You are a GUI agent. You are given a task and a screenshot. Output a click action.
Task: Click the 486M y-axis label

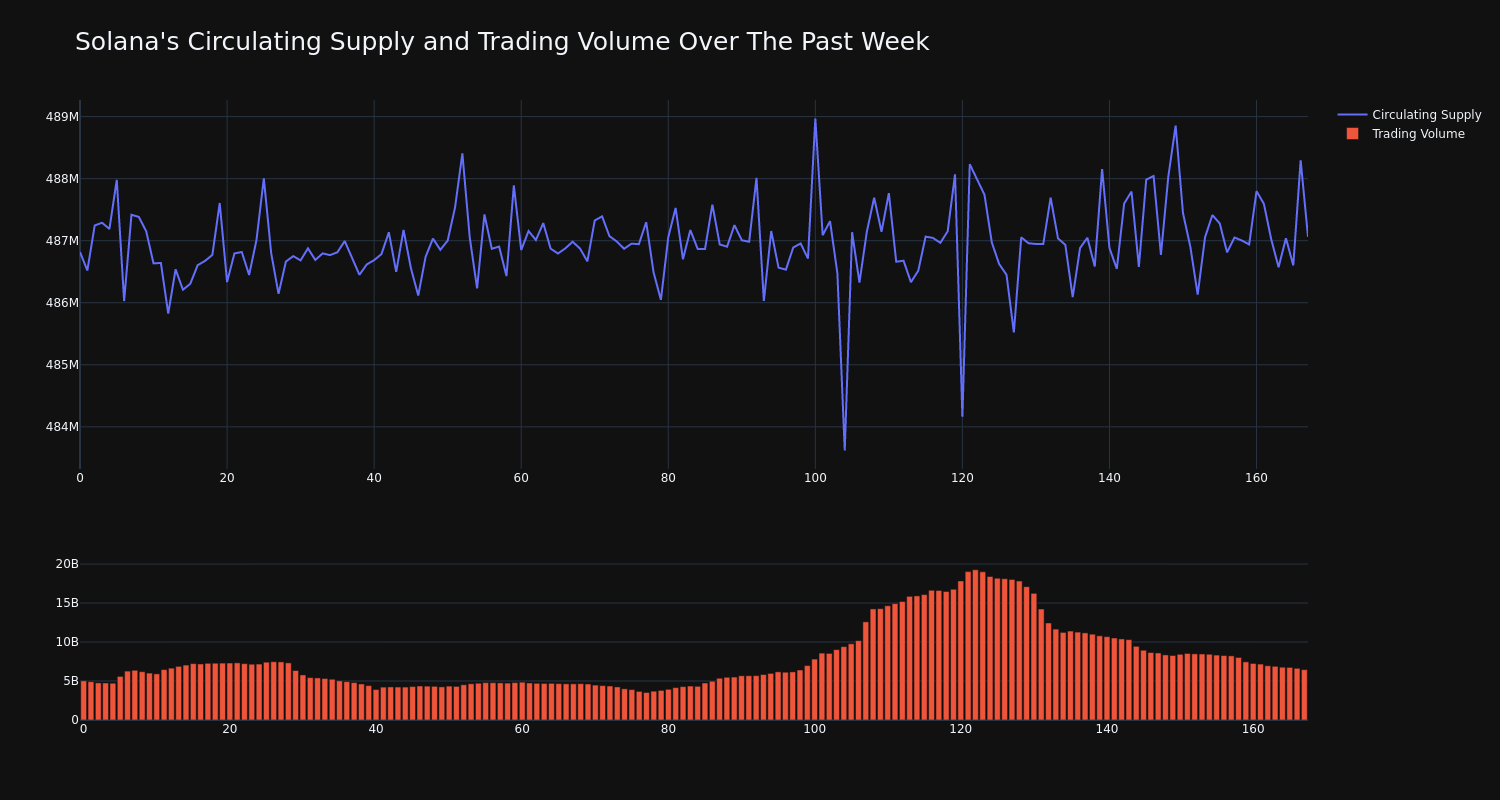click(x=62, y=303)
